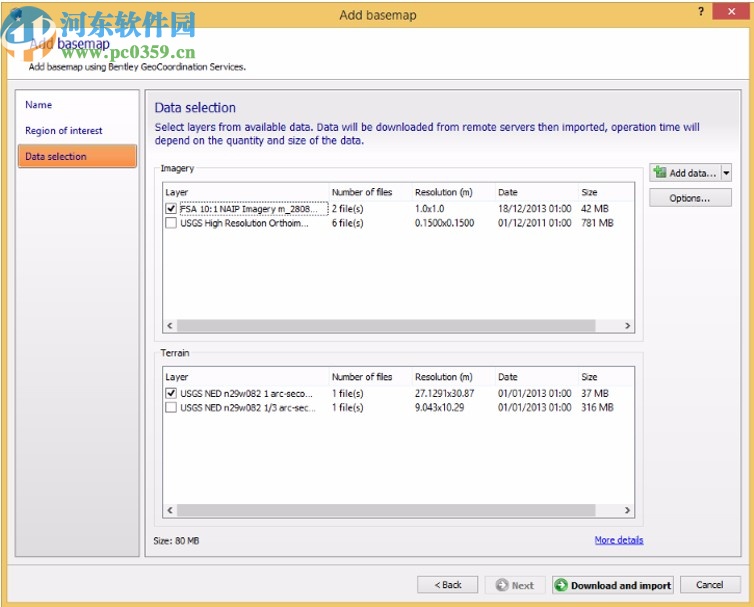Click Terrain Layer column header
Image resolution: width=754 pixels, height=607 pixels.
pyautogui.click(x=246, y=377)
